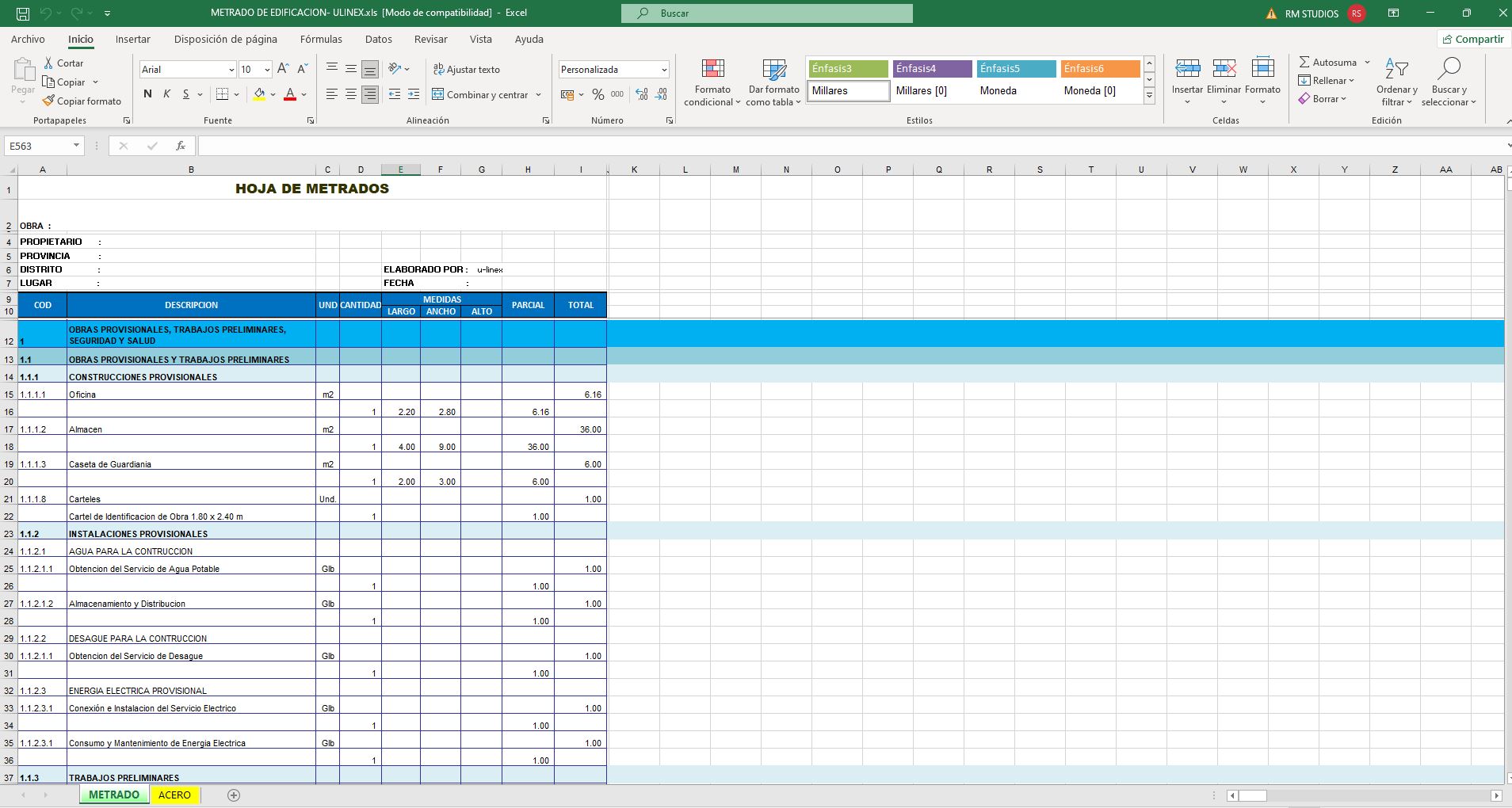Increase decimal places

tap(642, 94)
